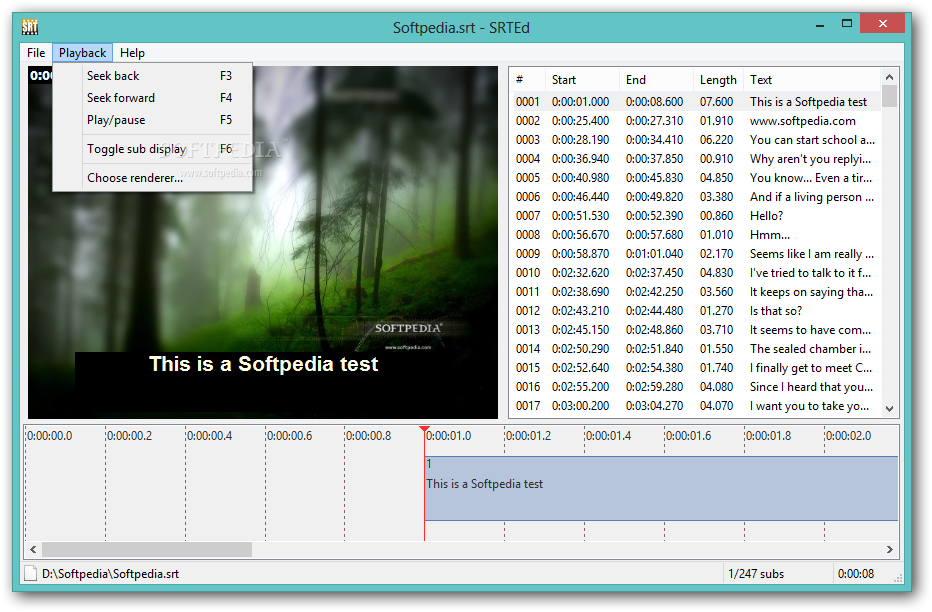Screen dimensions: 932x612
Task: Select row 0010 'I've tried to talk to it f...'
Action: (x=697, y=273)
